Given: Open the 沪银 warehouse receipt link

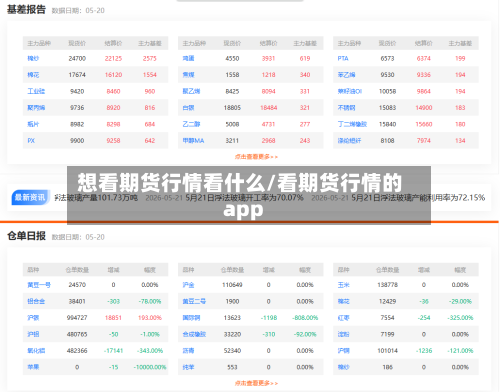Looking at the screenshot, I should pyautogui.click(x=33, y=318).
